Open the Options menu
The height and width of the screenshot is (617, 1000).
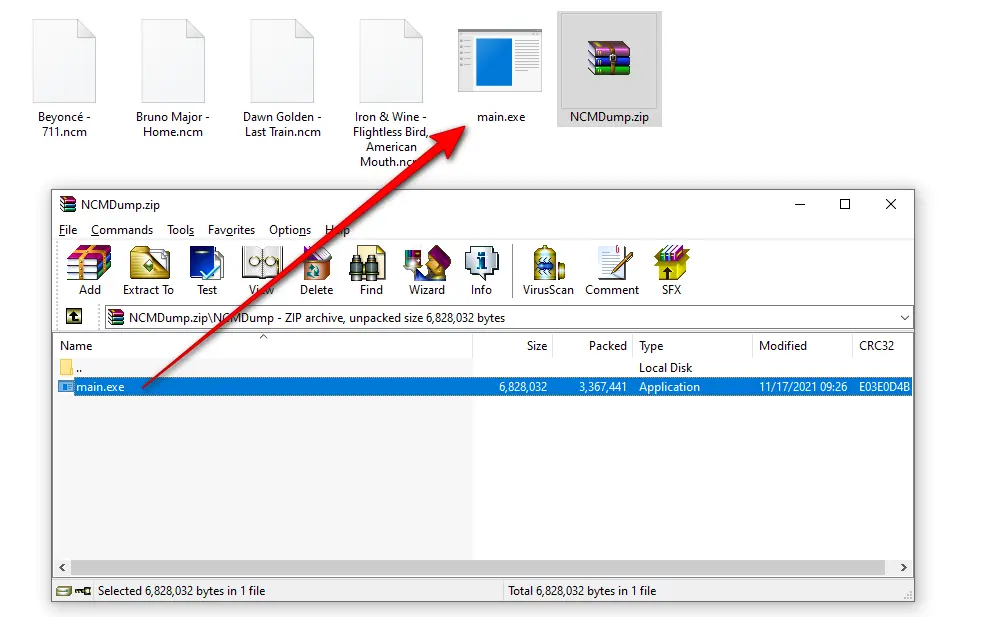point(290,230)
